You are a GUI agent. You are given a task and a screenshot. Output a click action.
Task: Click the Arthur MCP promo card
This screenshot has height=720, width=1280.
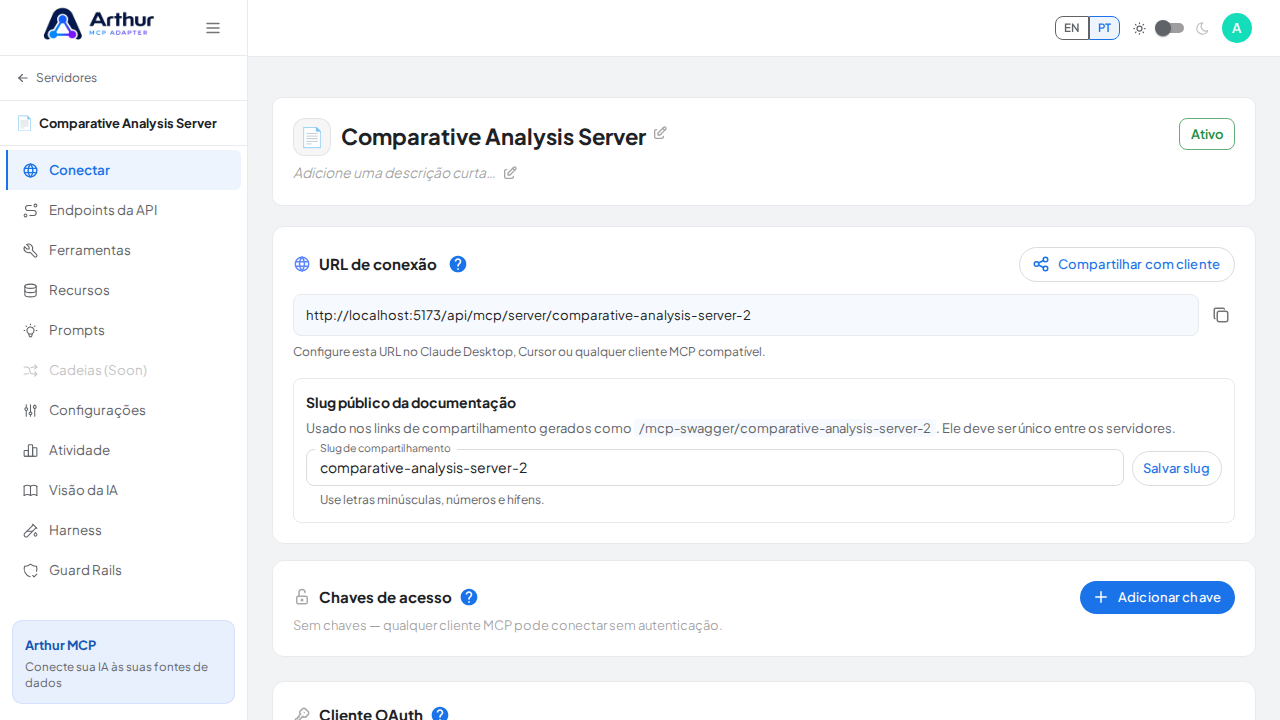click(x=123, y=662)
